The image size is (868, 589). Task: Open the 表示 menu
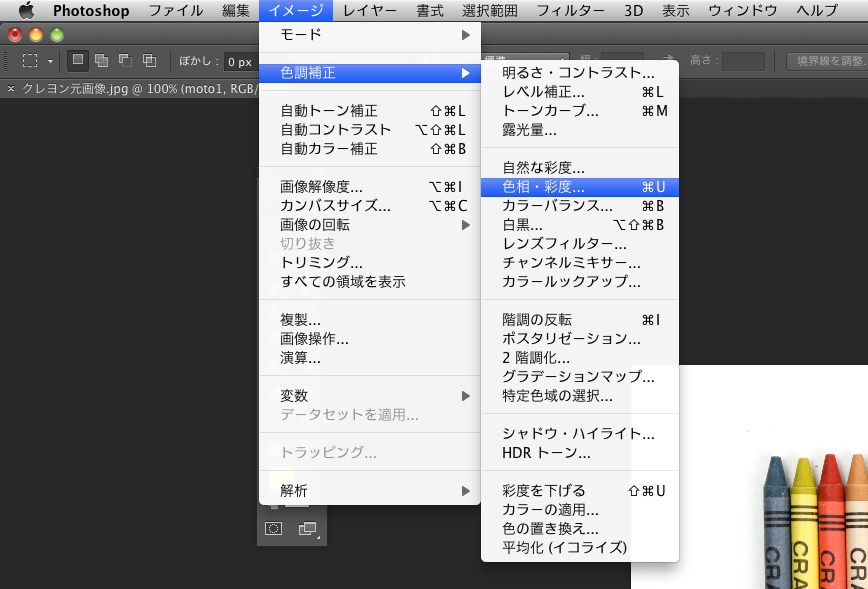click(675, 11)
